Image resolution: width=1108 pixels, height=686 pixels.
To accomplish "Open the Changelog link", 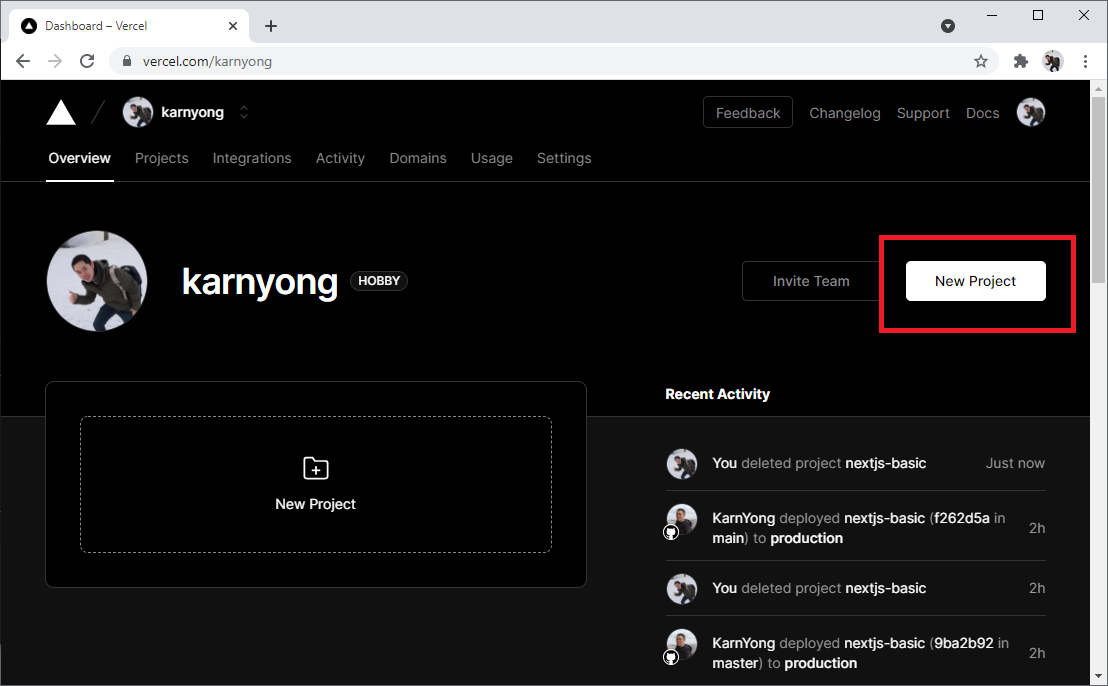I will pos(845,113).
